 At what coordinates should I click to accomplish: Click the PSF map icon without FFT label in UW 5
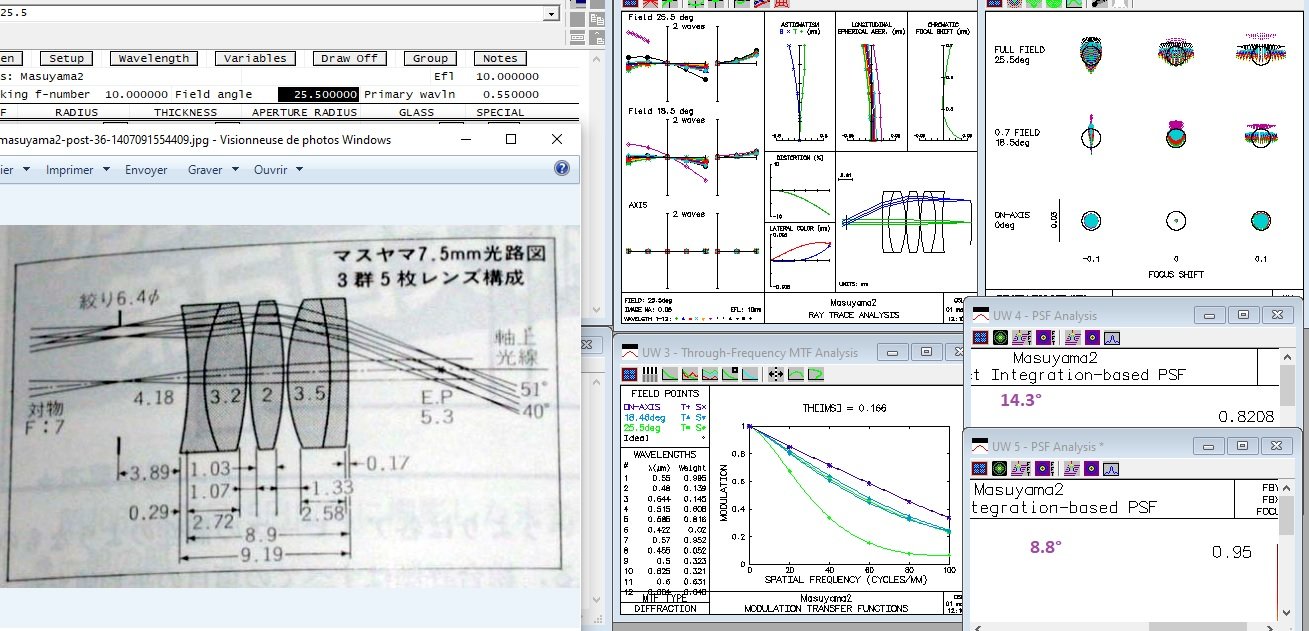pyautogui.click(x=1072, y=467)
